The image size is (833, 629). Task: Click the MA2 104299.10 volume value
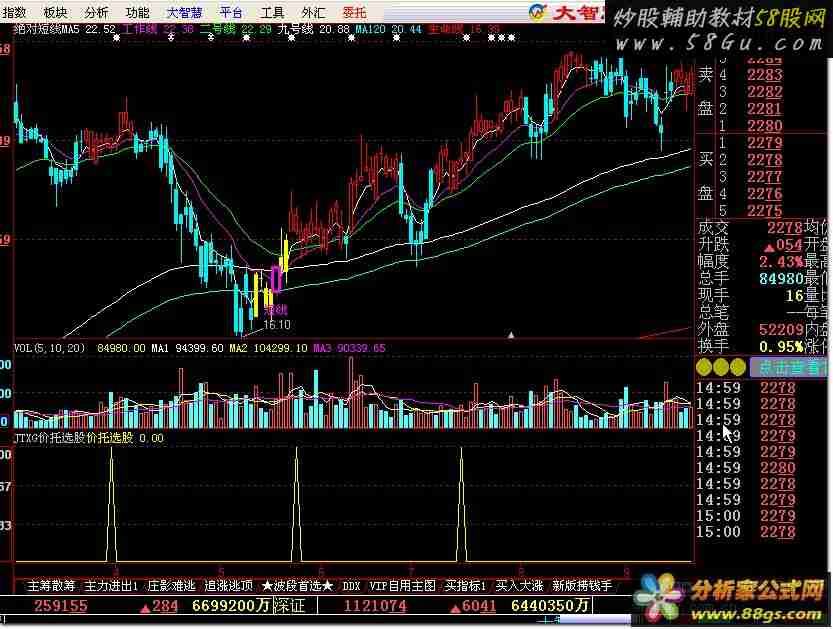pyautogui.click(x=268, y=348)
